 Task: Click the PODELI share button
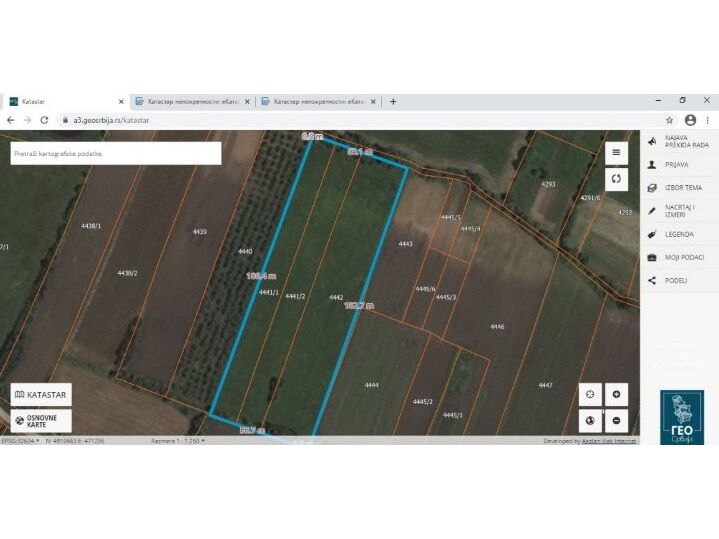[x=675, y=280]
